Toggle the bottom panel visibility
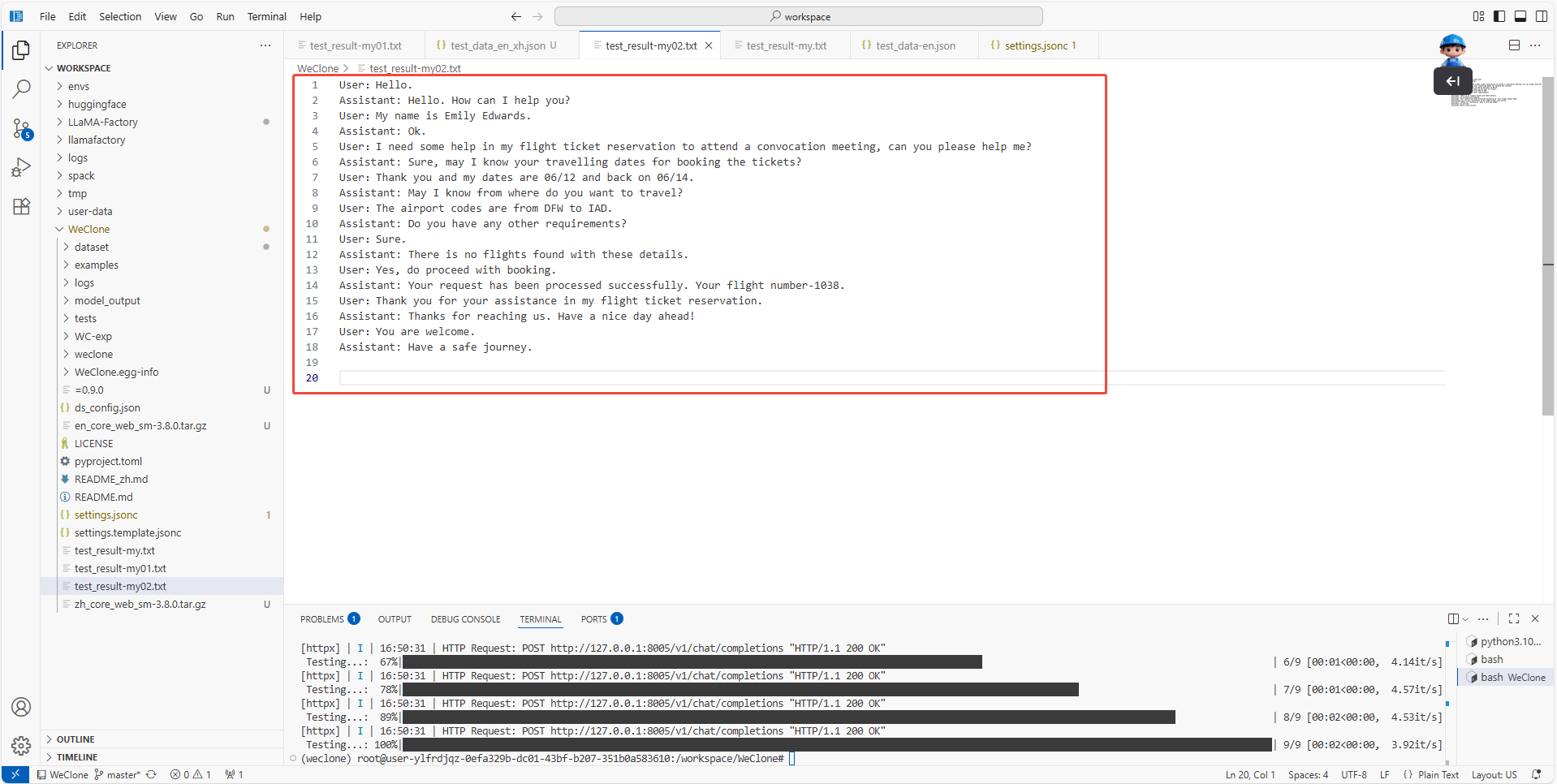 click(1520, 16)
